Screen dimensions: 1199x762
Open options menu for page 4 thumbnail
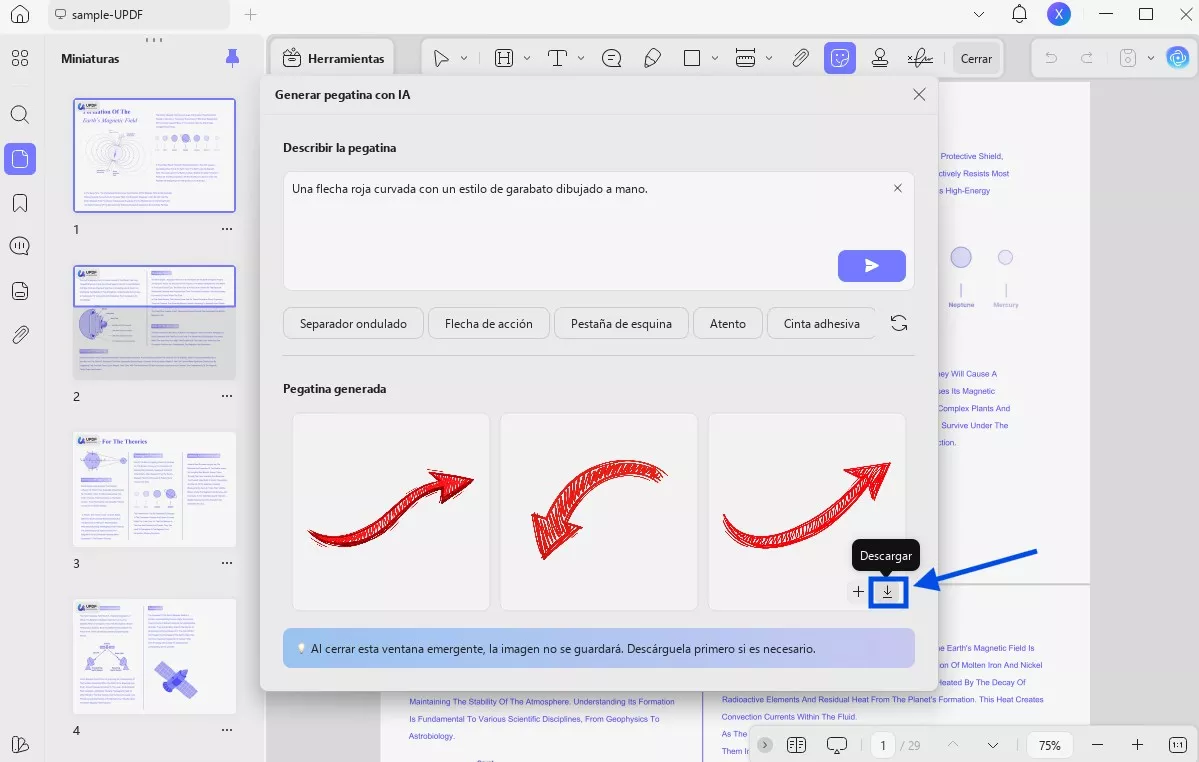click(227, 730)
